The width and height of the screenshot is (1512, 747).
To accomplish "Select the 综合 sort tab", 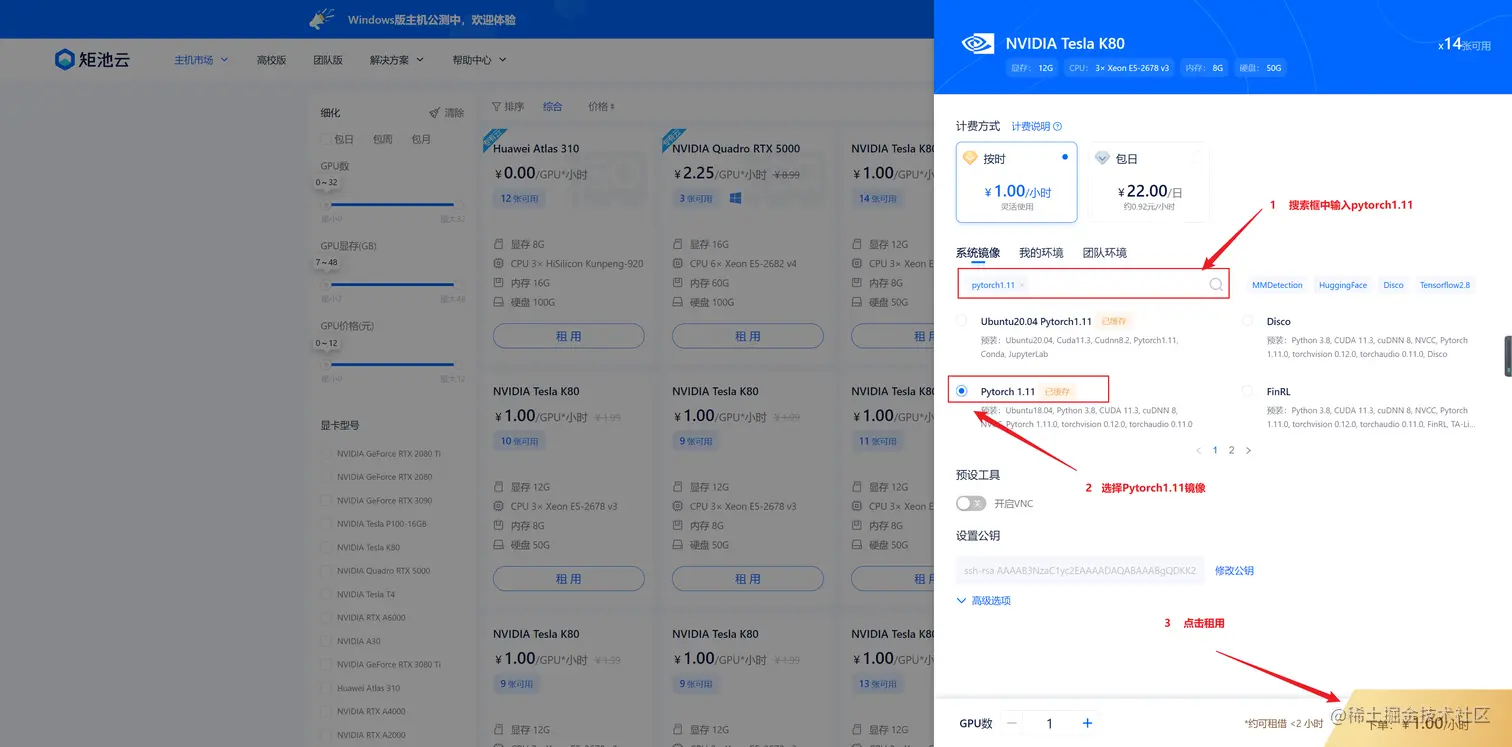I will pos(553,106).
